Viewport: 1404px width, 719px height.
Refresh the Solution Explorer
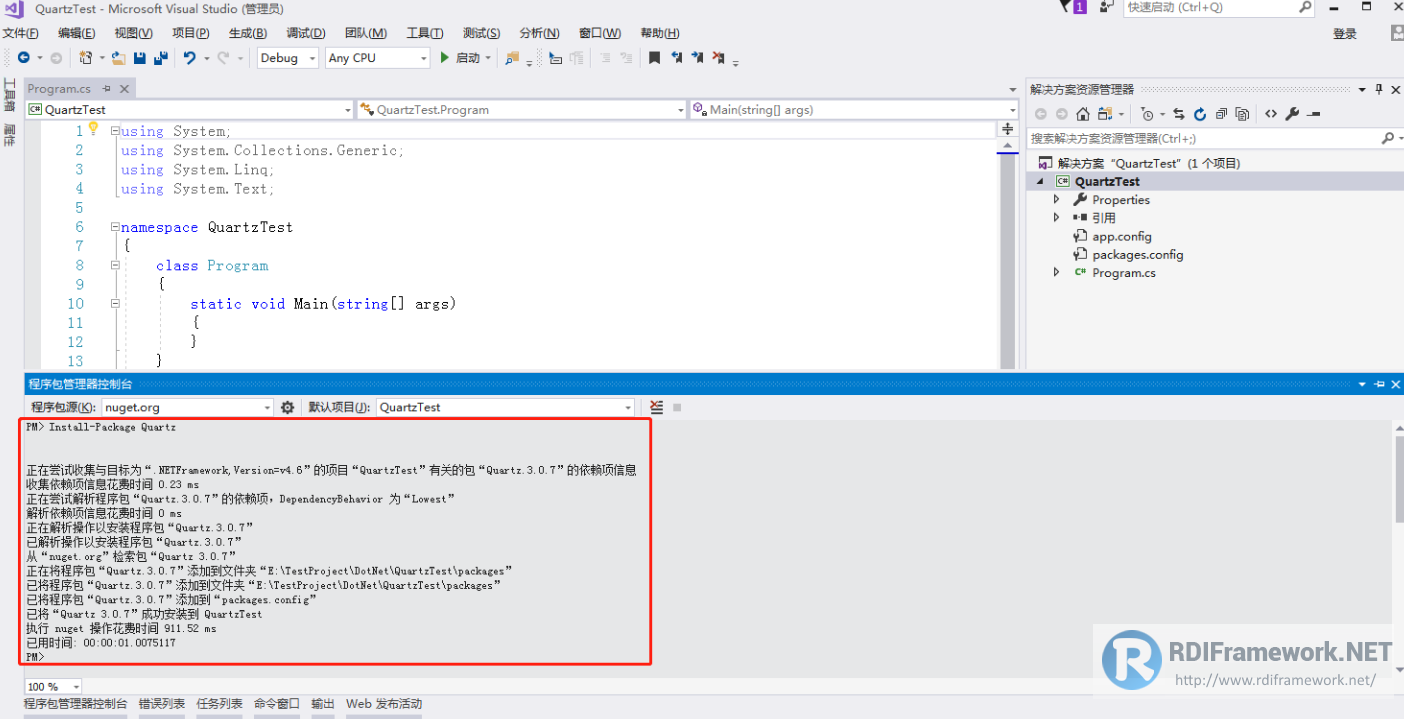tap(1199, 114)
